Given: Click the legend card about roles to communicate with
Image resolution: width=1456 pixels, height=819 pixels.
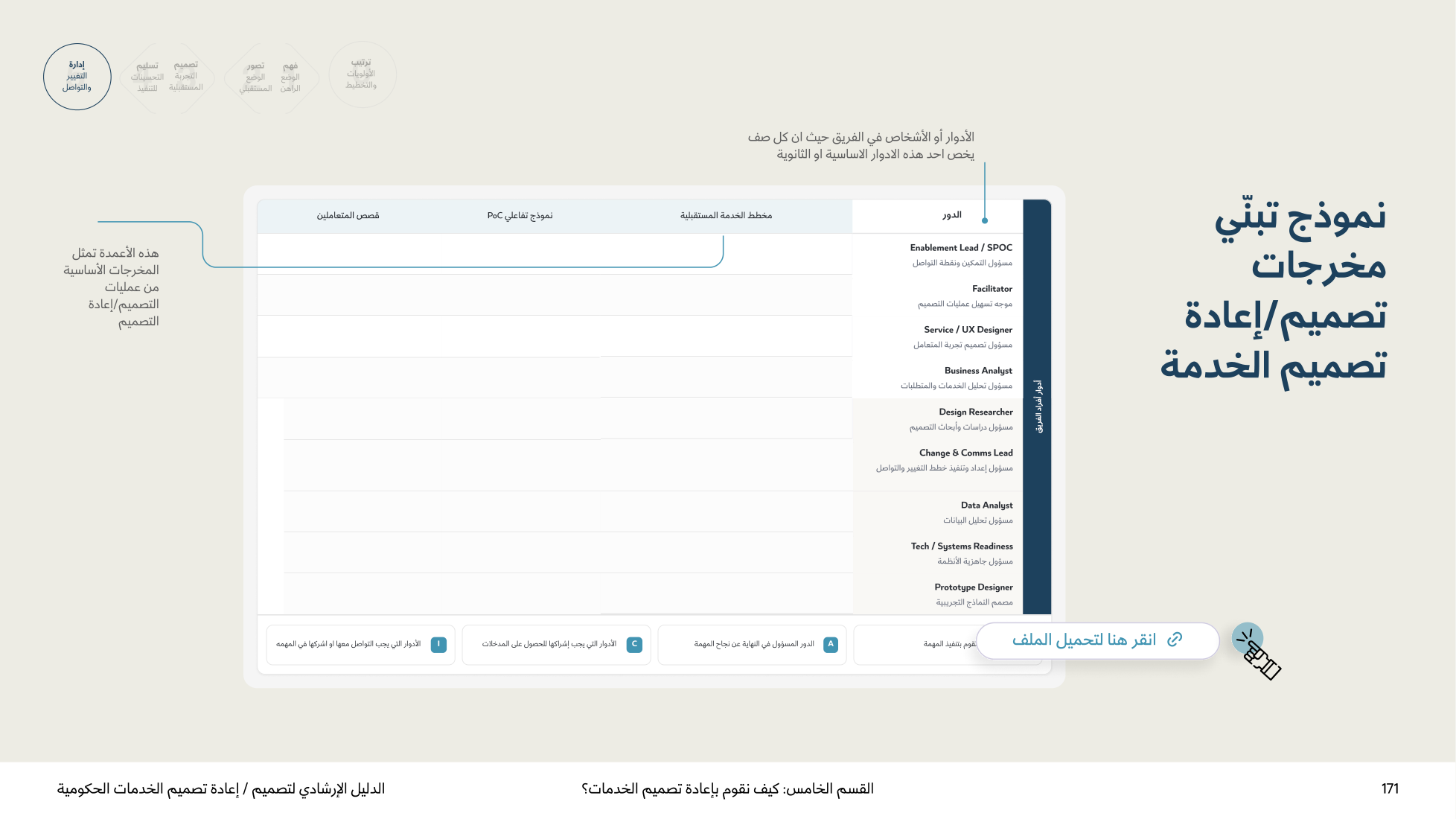Looking at the screenshot, I should [360, 645].
